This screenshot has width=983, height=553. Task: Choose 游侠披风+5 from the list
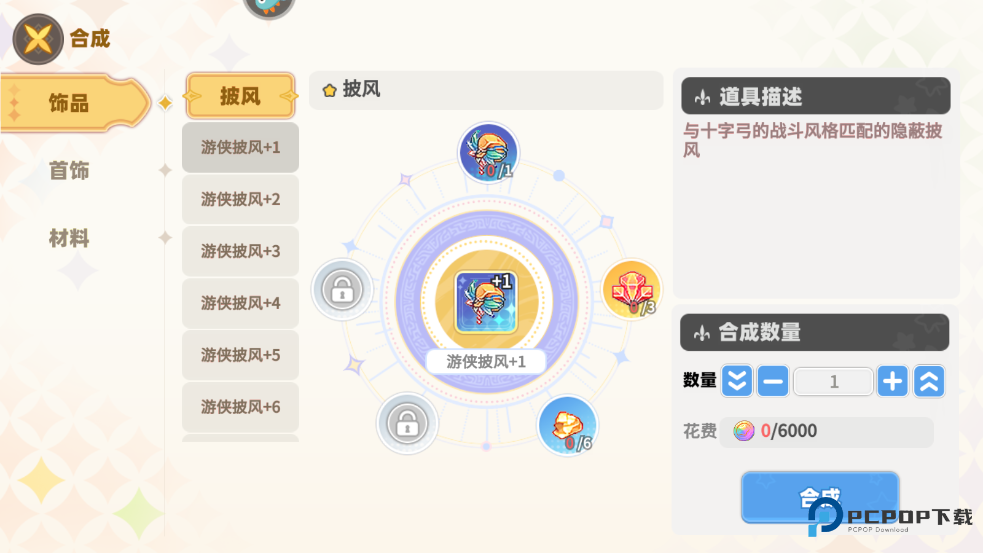click(x=240, y=355)
